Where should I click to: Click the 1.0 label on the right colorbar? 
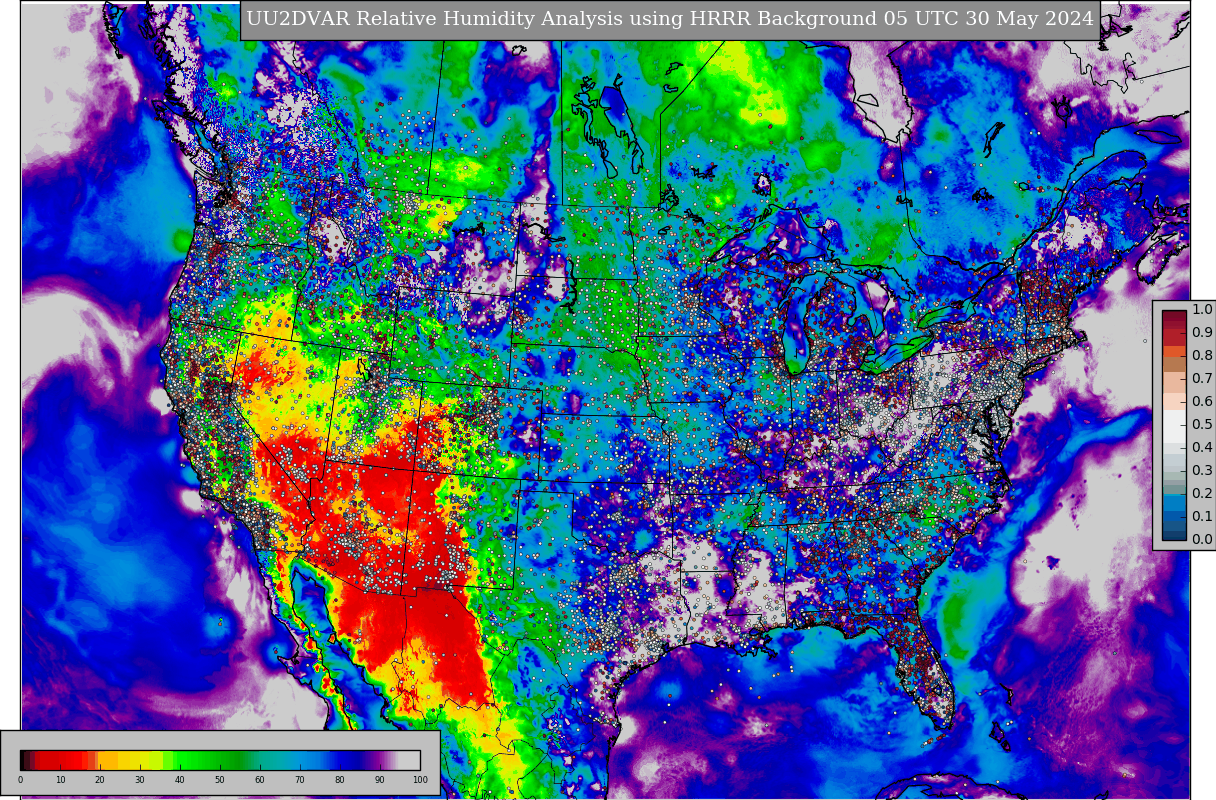click(1202, 309)
